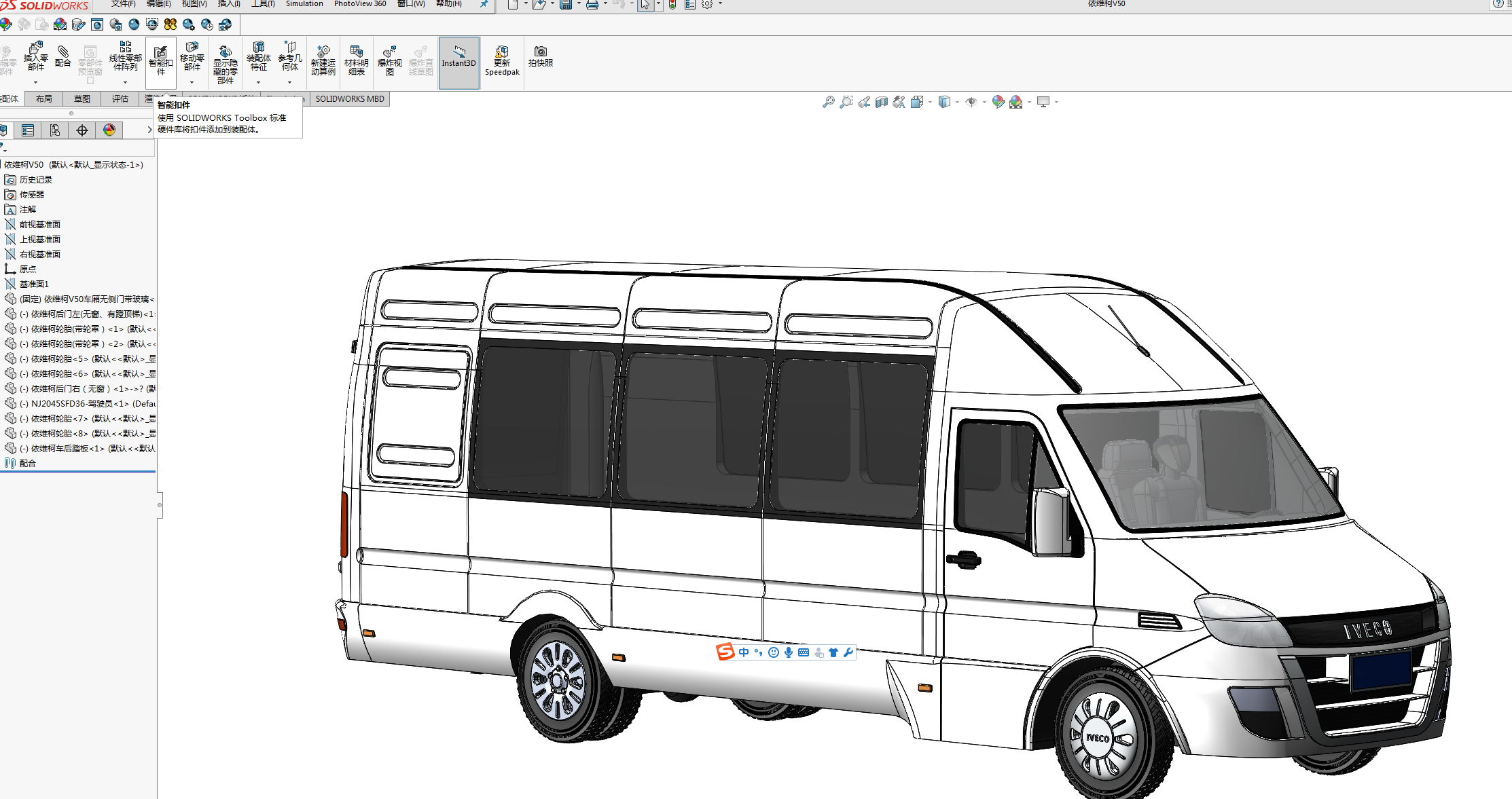
Task: Select the 配合 (Mates) folder in tree
Action: click(x=27, y=463)
